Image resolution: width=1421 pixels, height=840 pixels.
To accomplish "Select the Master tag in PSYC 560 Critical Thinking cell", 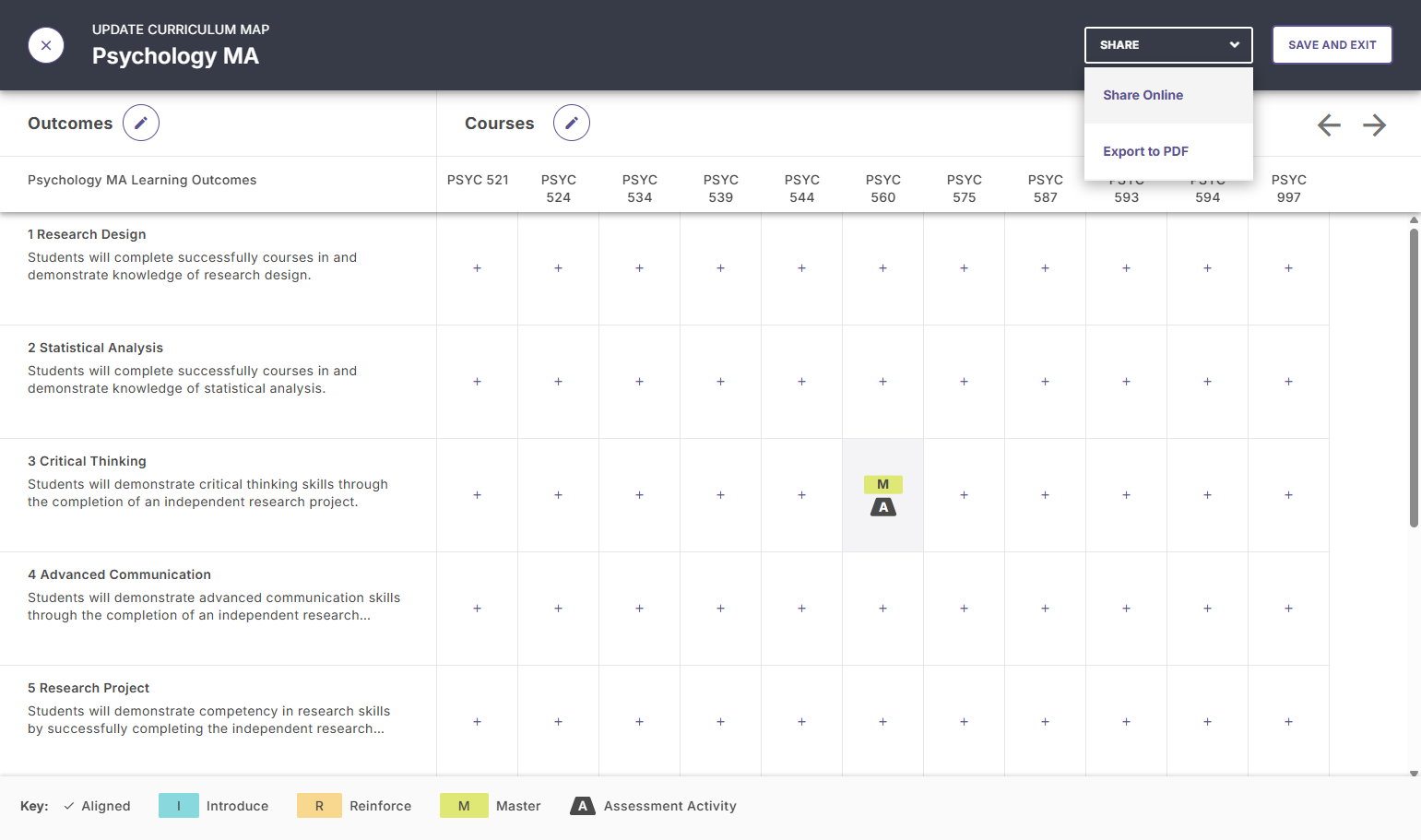I will click(x=882, y=484).
